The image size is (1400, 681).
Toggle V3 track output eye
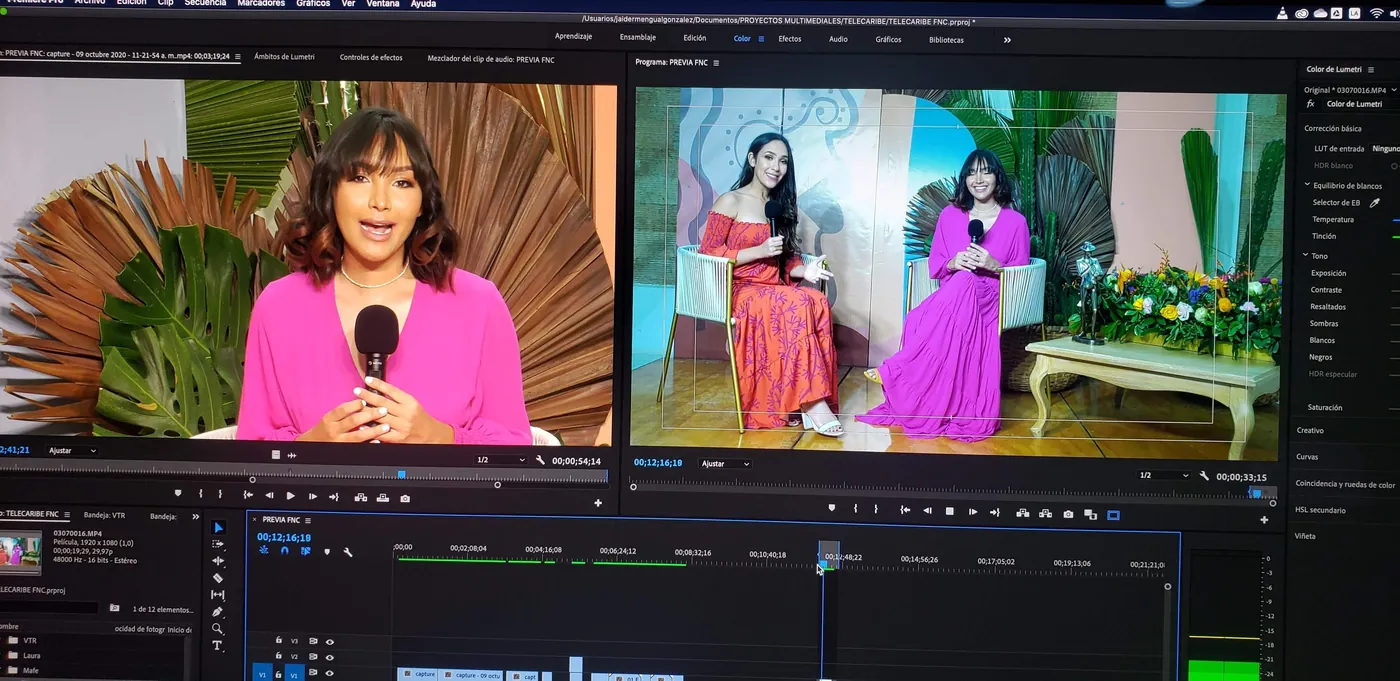tap(330, 641)
